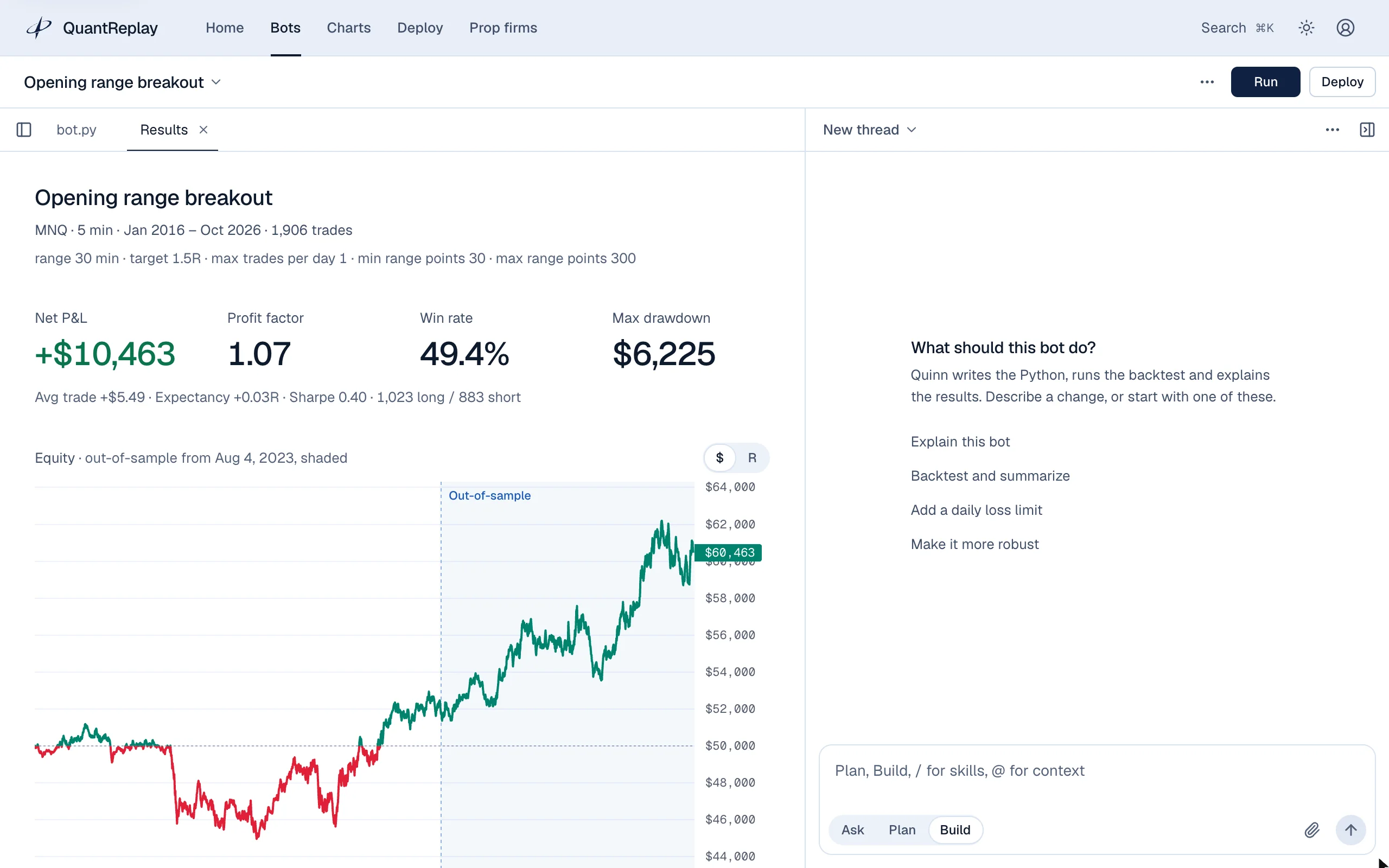
Task: Click the QuantReplay brand name text
Action: click(110, 28)
